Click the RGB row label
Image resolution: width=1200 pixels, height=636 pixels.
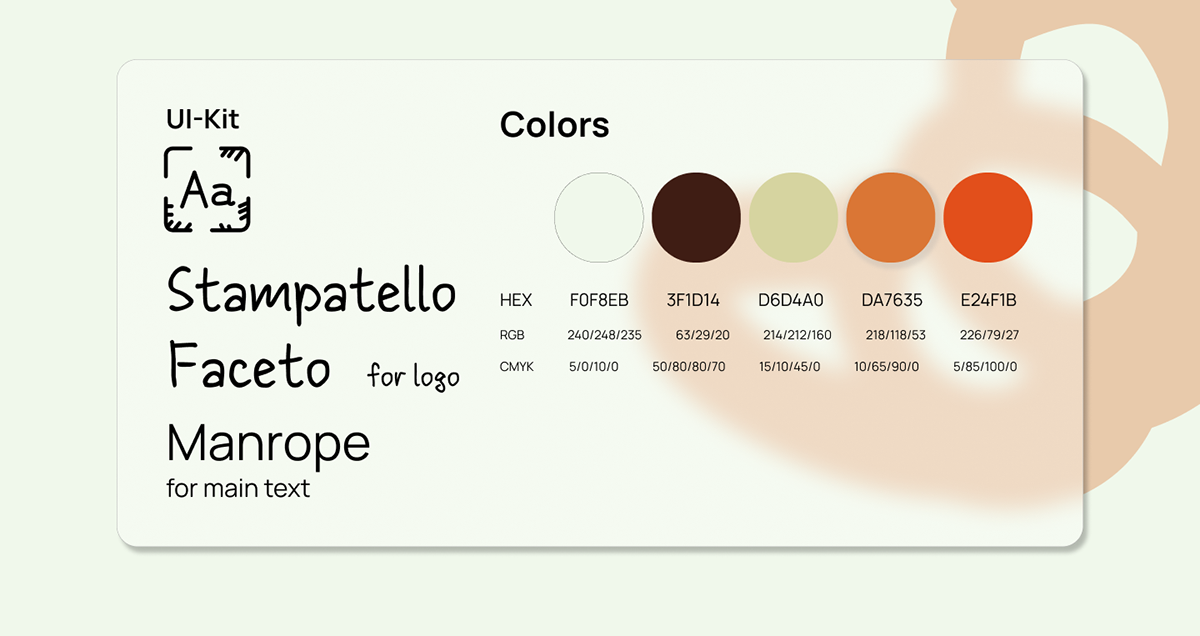click(512, 335)
